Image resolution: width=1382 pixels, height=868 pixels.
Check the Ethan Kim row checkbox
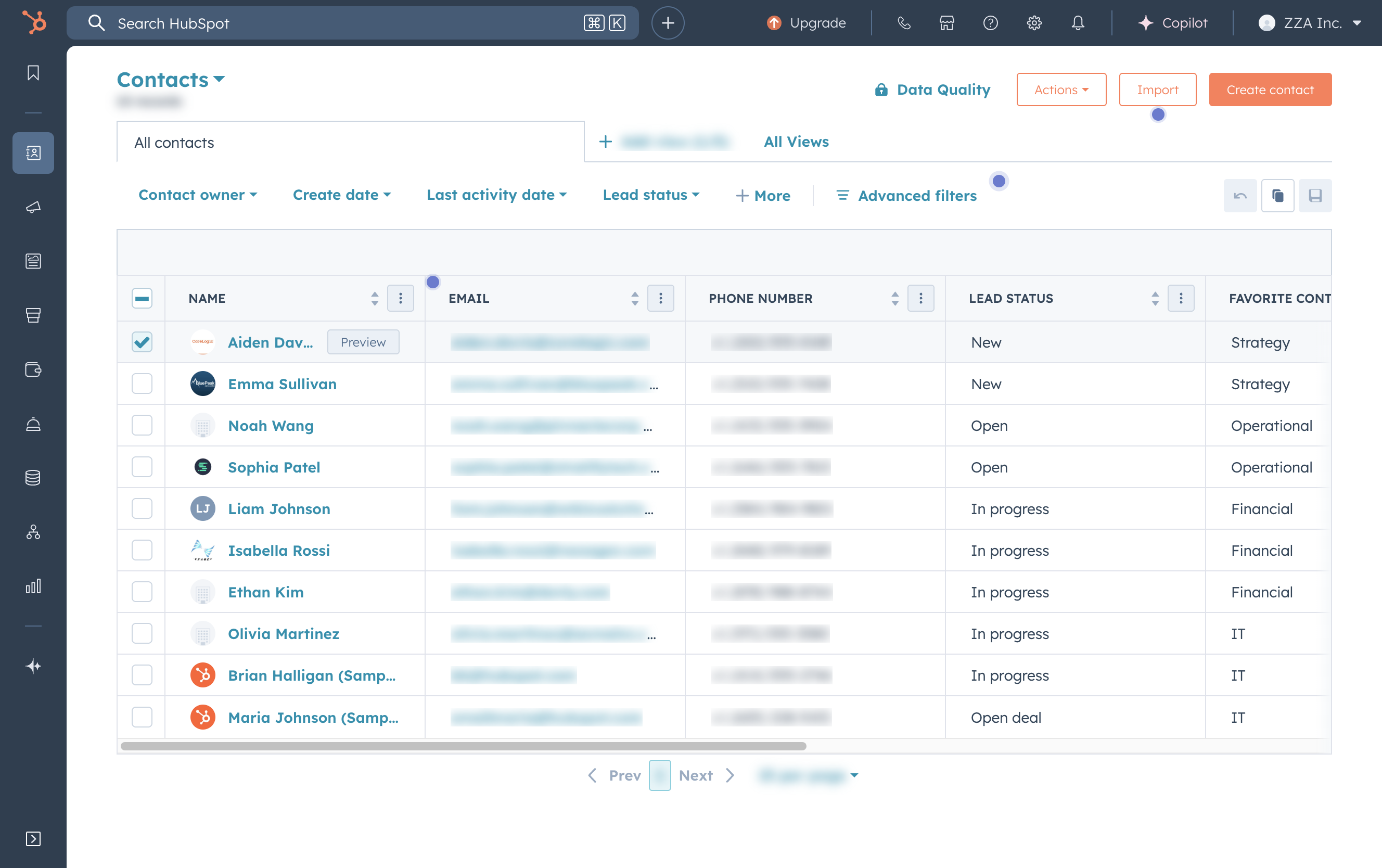pos(142,592)
